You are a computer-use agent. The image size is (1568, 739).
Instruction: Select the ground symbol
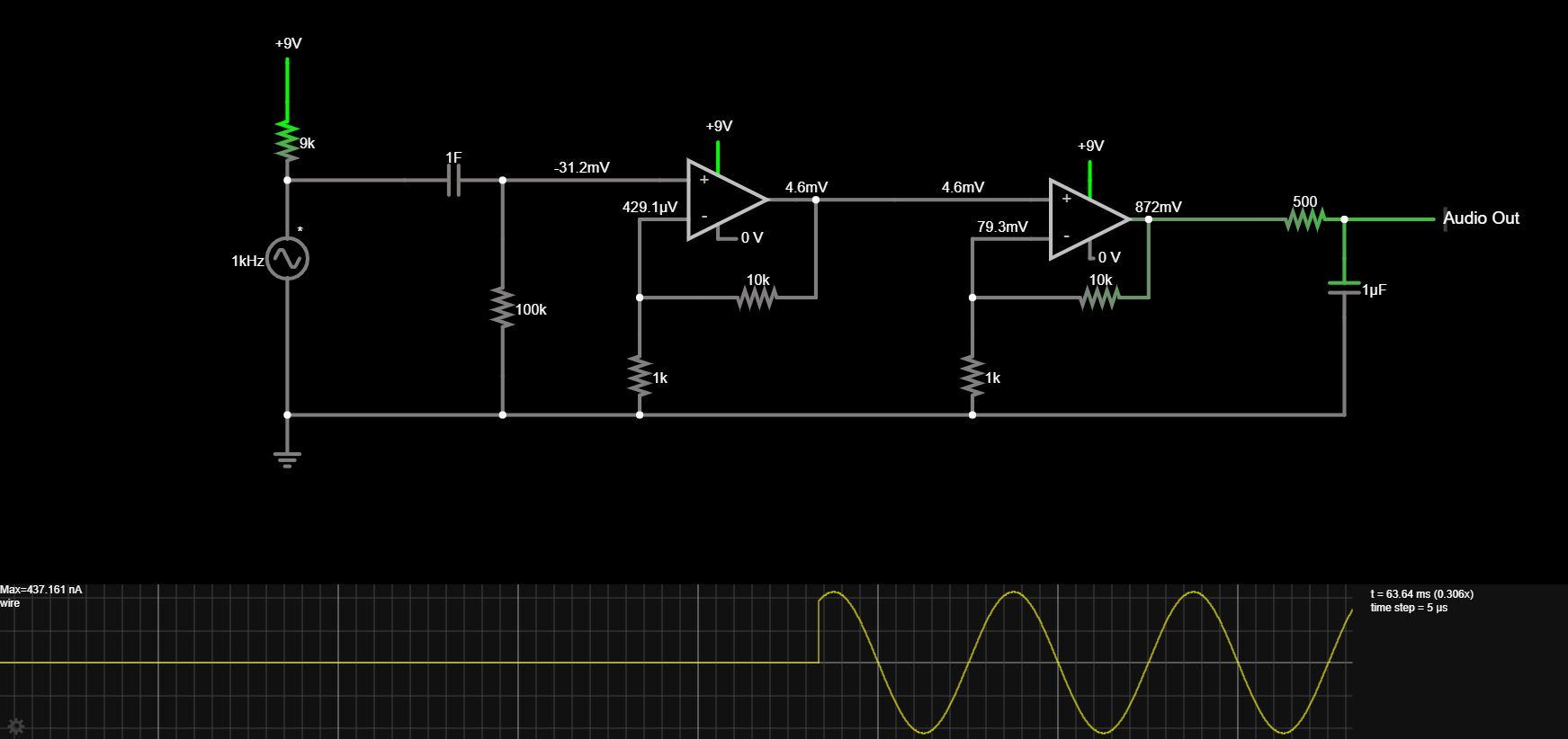287,459
